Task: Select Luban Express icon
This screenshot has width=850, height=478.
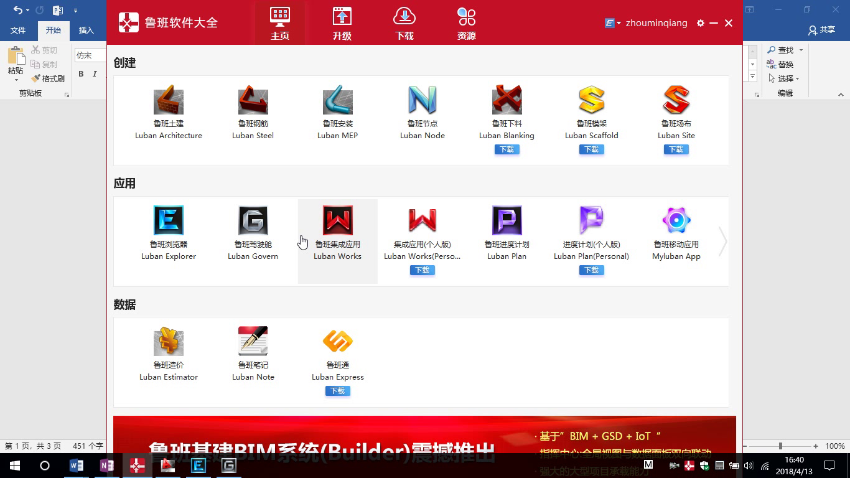Action: click(337, 341)
